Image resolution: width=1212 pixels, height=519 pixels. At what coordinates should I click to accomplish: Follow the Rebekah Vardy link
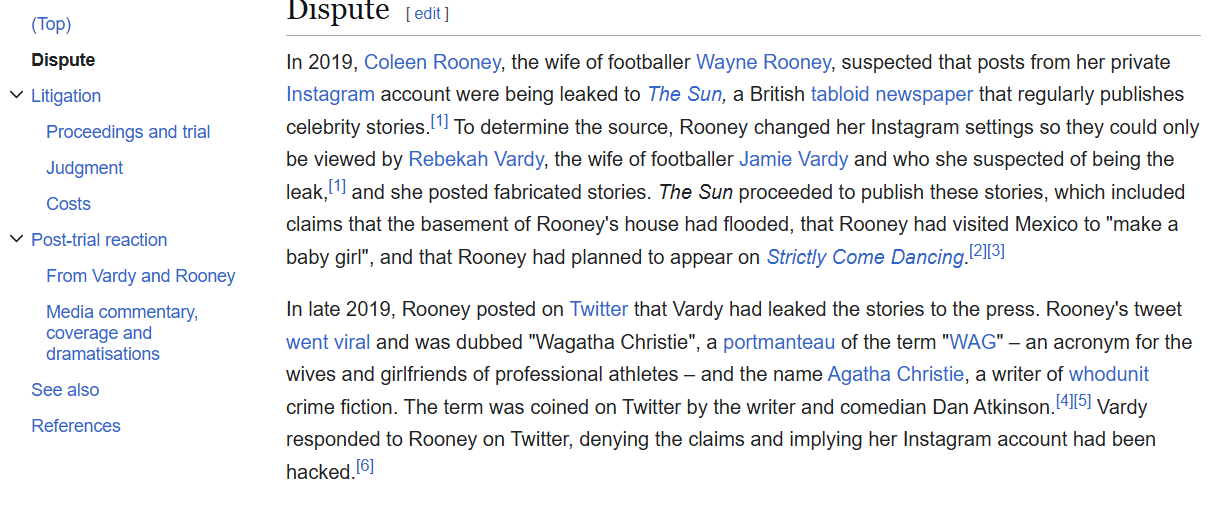(476, 159)
